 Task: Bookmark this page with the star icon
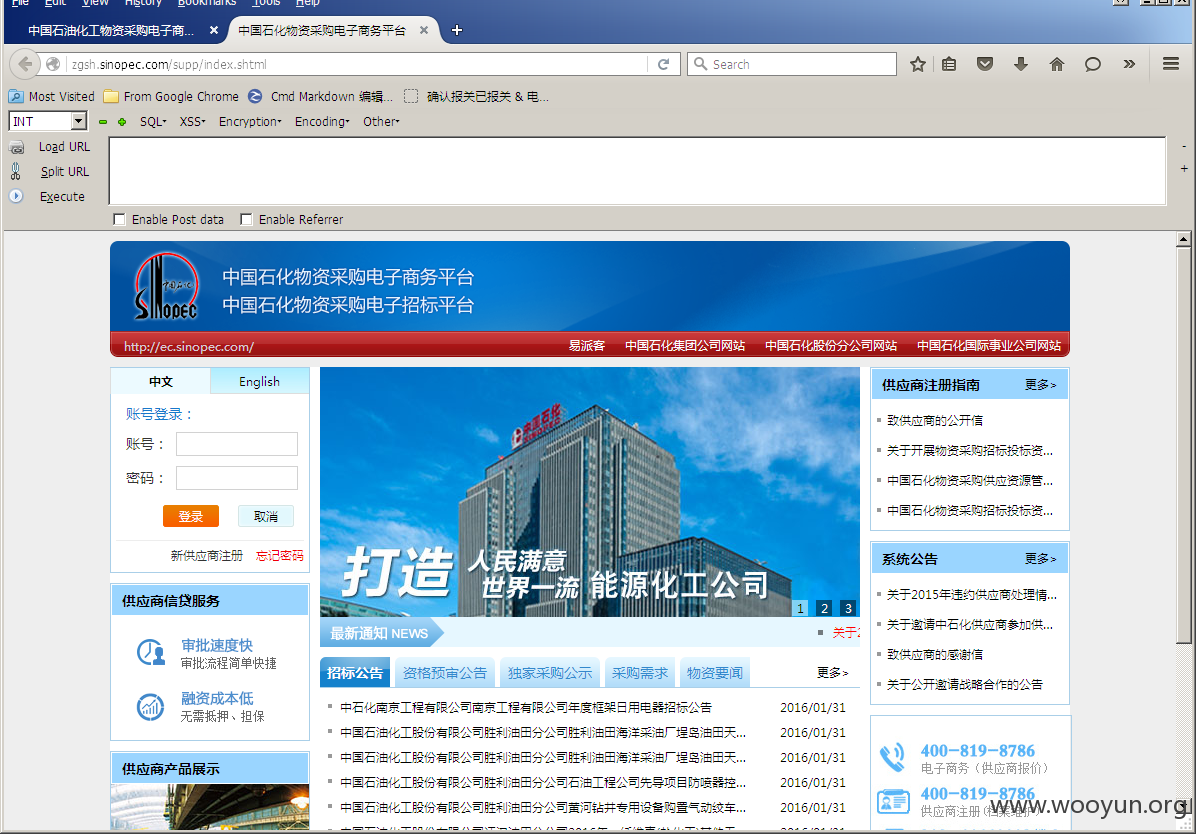(x=918, y=64)
